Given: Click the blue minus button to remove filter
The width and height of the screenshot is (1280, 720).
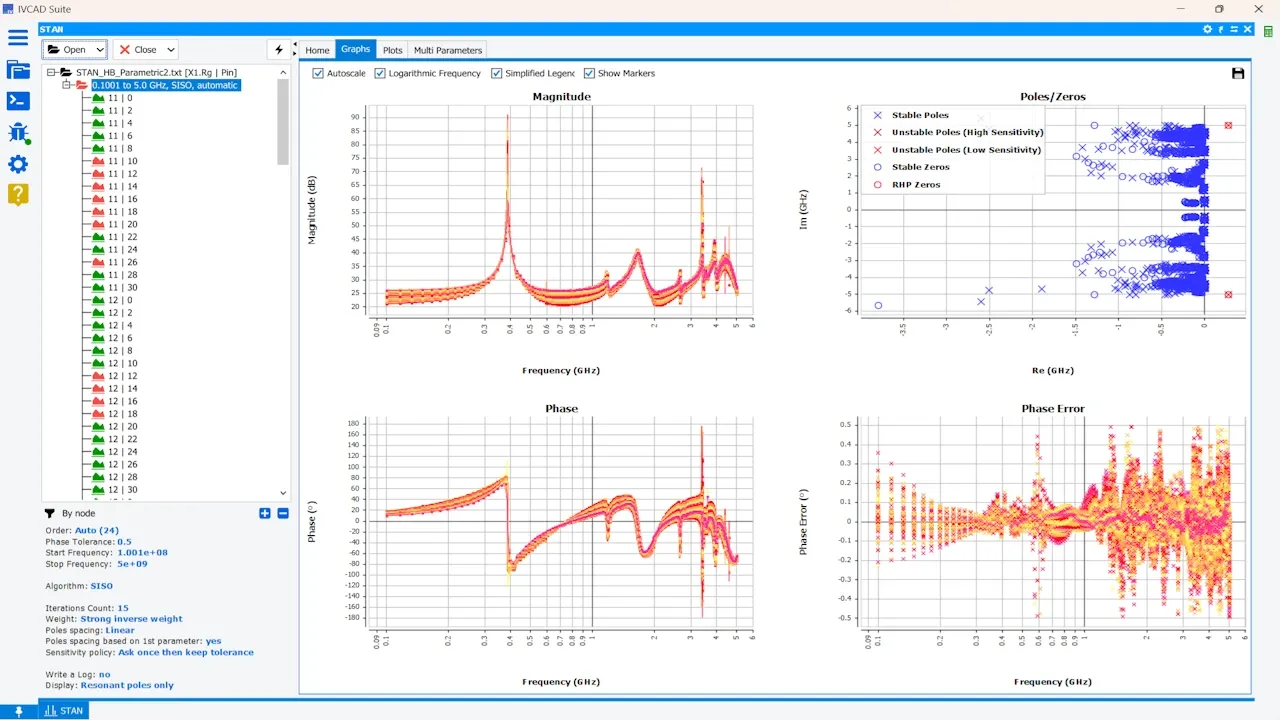Looking at the screenshot, I should (x=282, y=513).
